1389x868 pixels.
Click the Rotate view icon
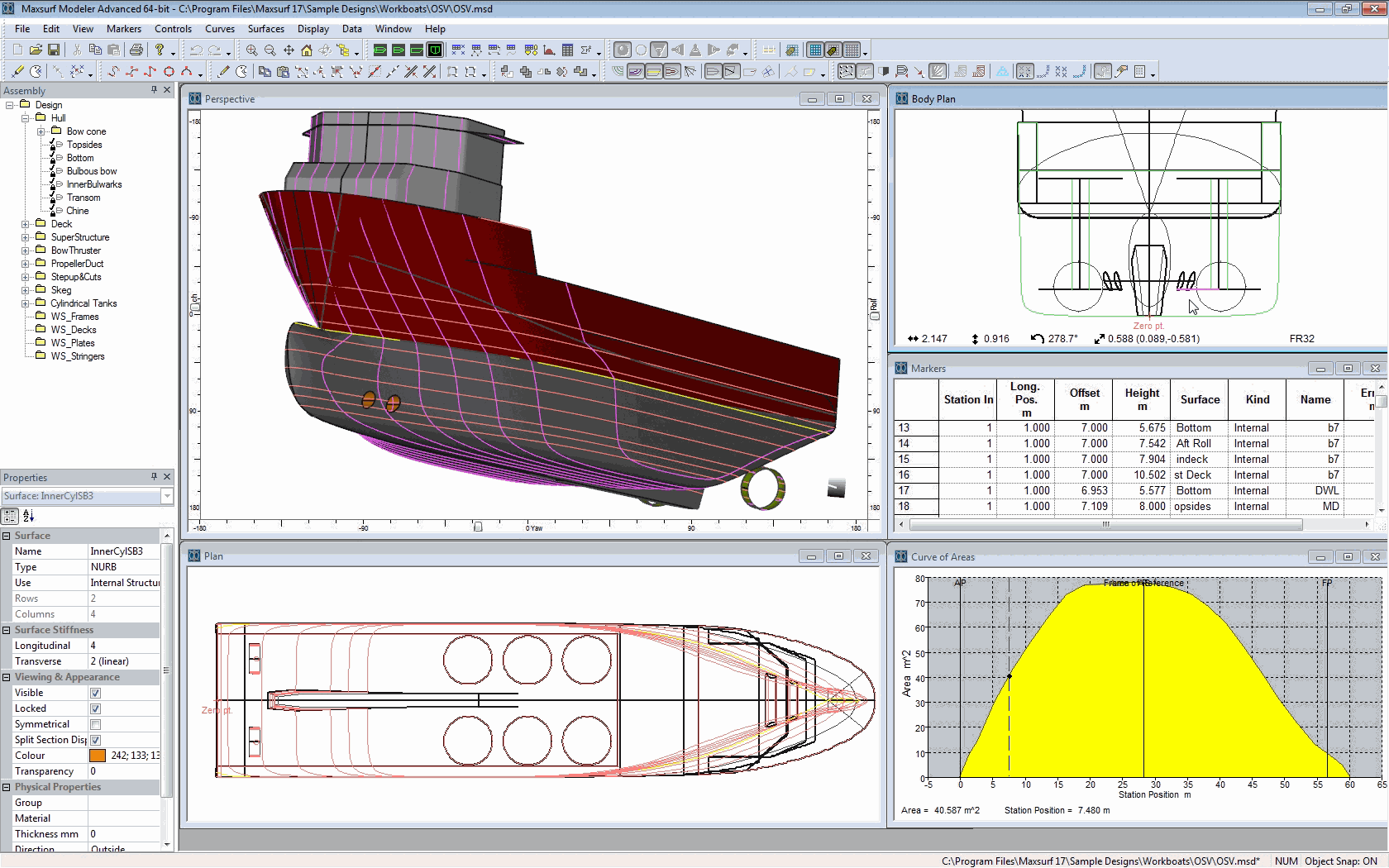pos(325,50)
